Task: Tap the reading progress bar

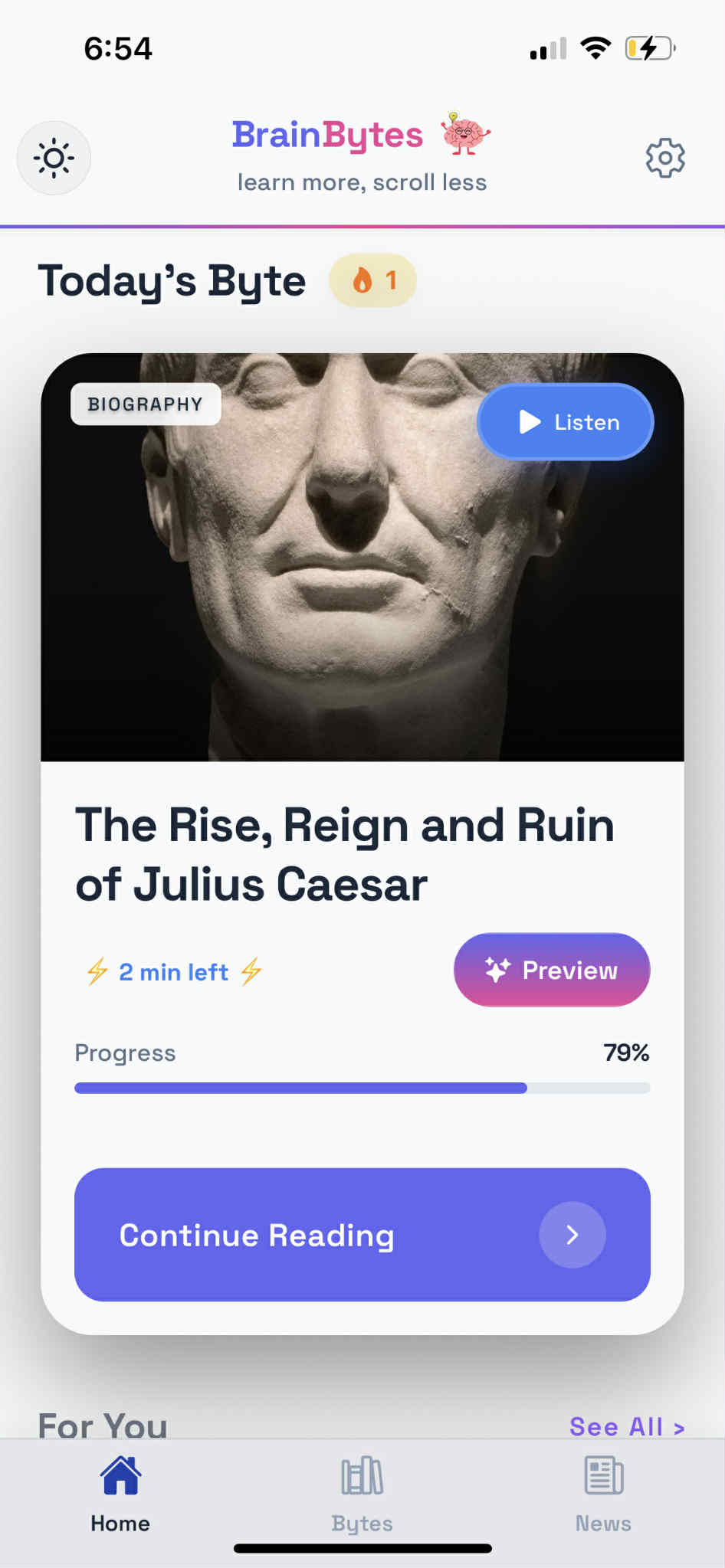Action: click(x=362, y=1088)
